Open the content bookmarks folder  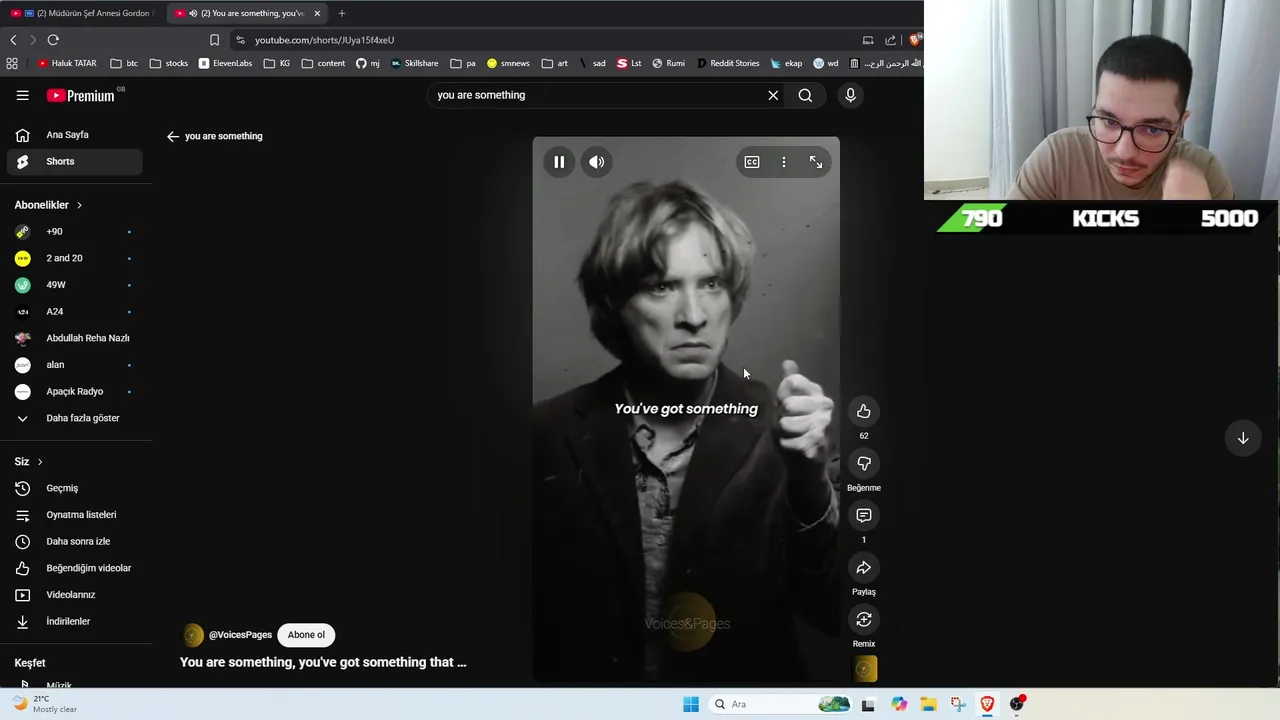coord(323,63)
